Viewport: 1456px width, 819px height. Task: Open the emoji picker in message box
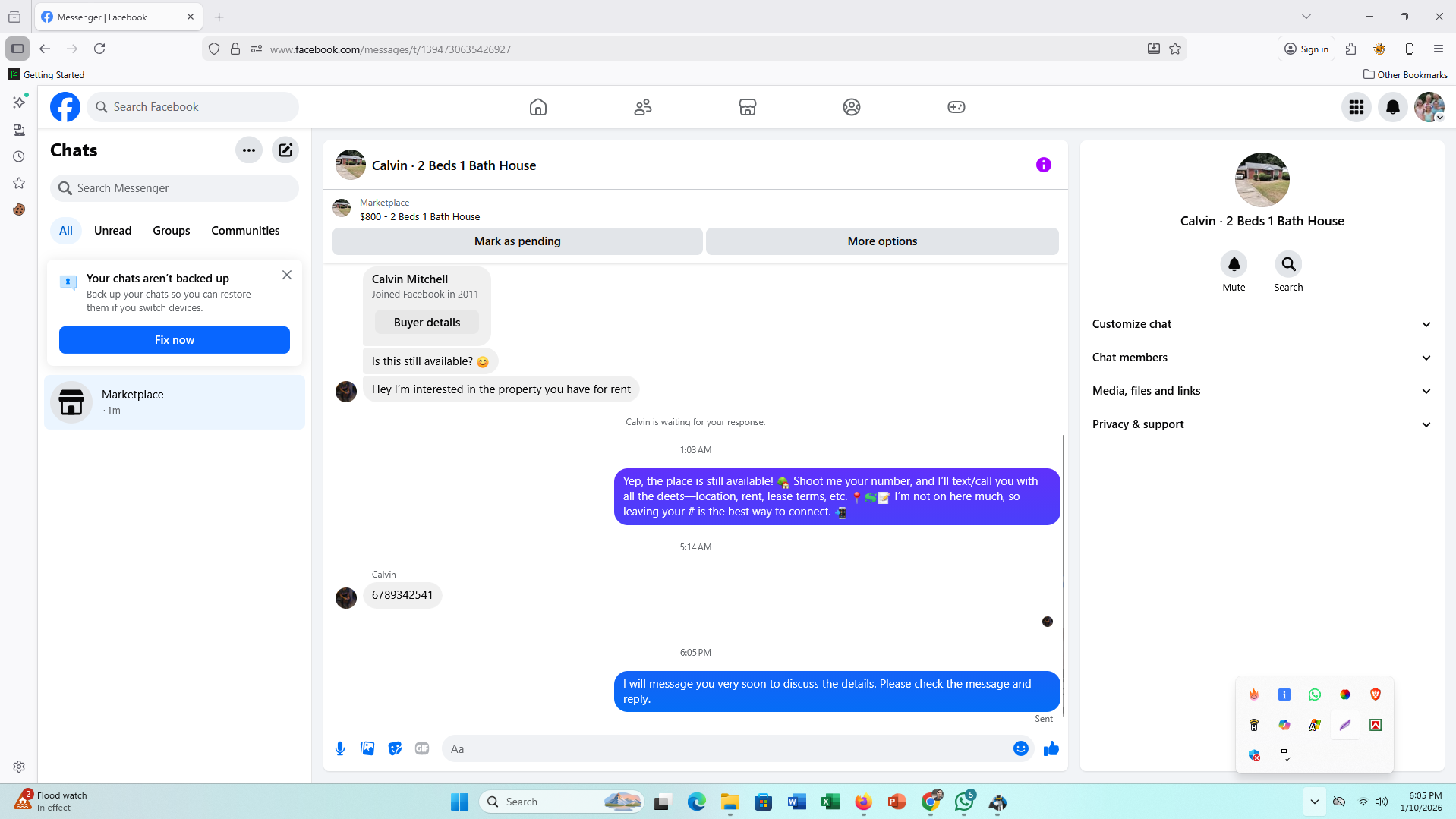pos(1021,748)
